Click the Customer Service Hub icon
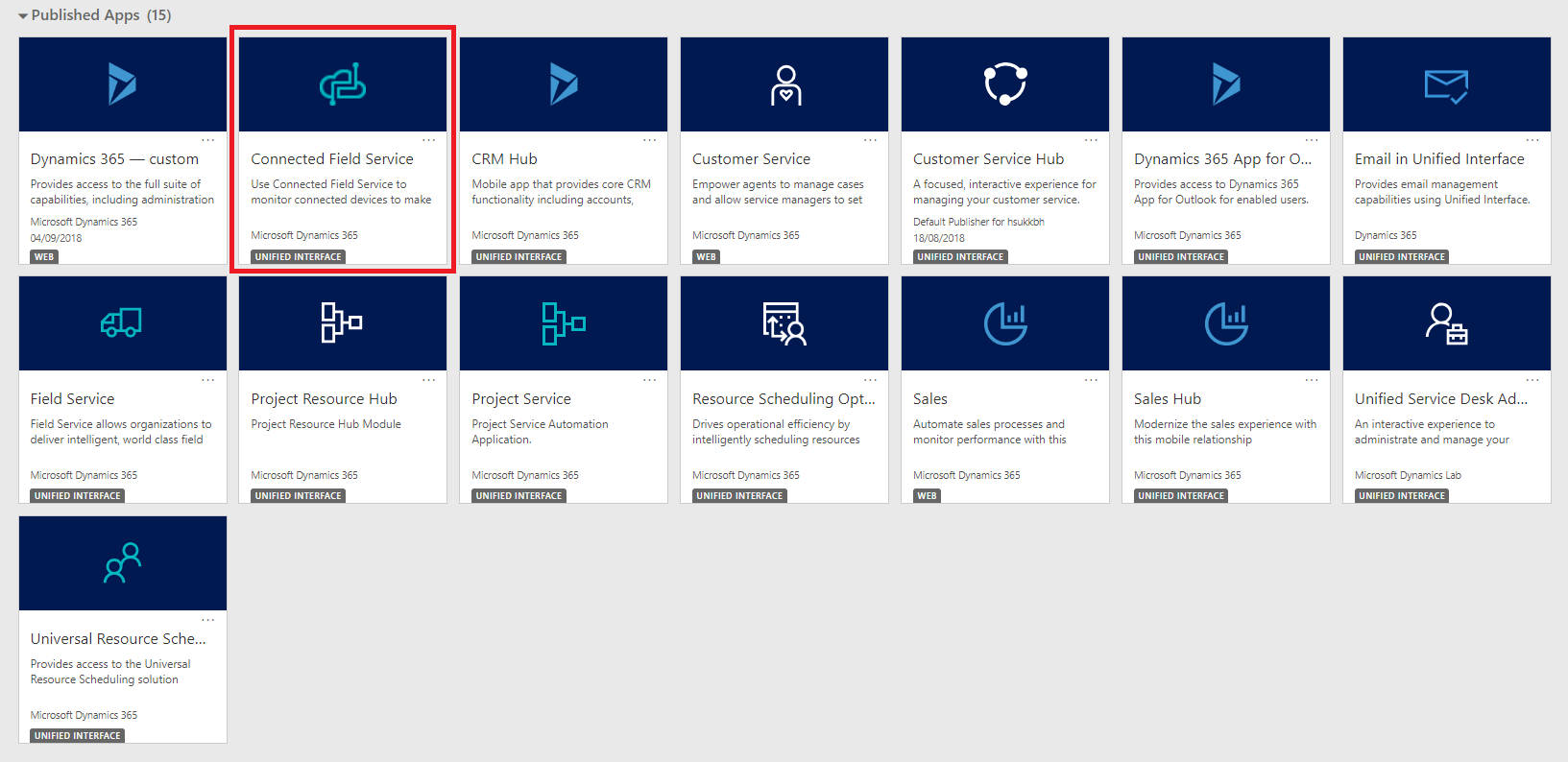 1005,84
